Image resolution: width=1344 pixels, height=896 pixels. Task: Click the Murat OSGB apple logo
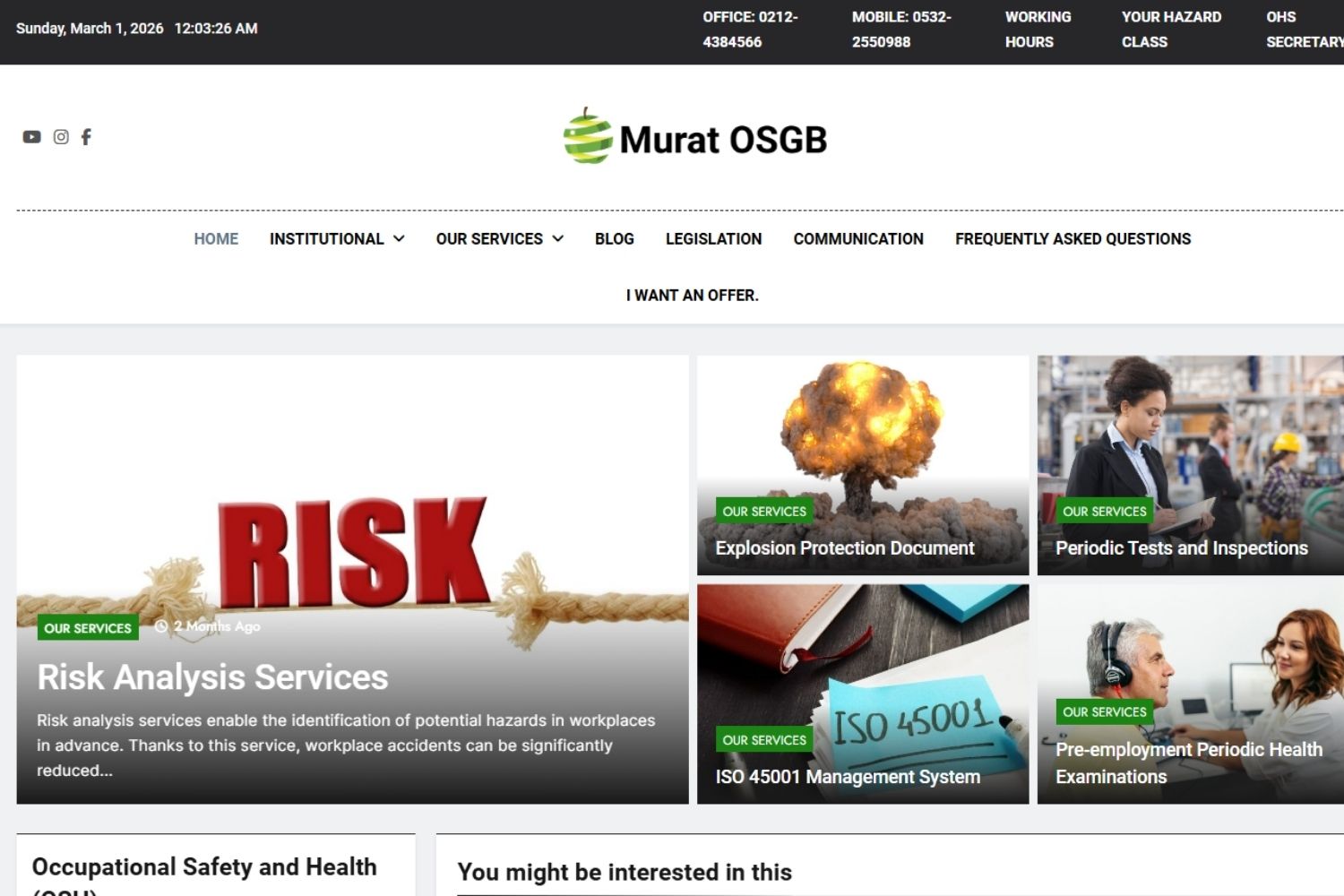588,137
